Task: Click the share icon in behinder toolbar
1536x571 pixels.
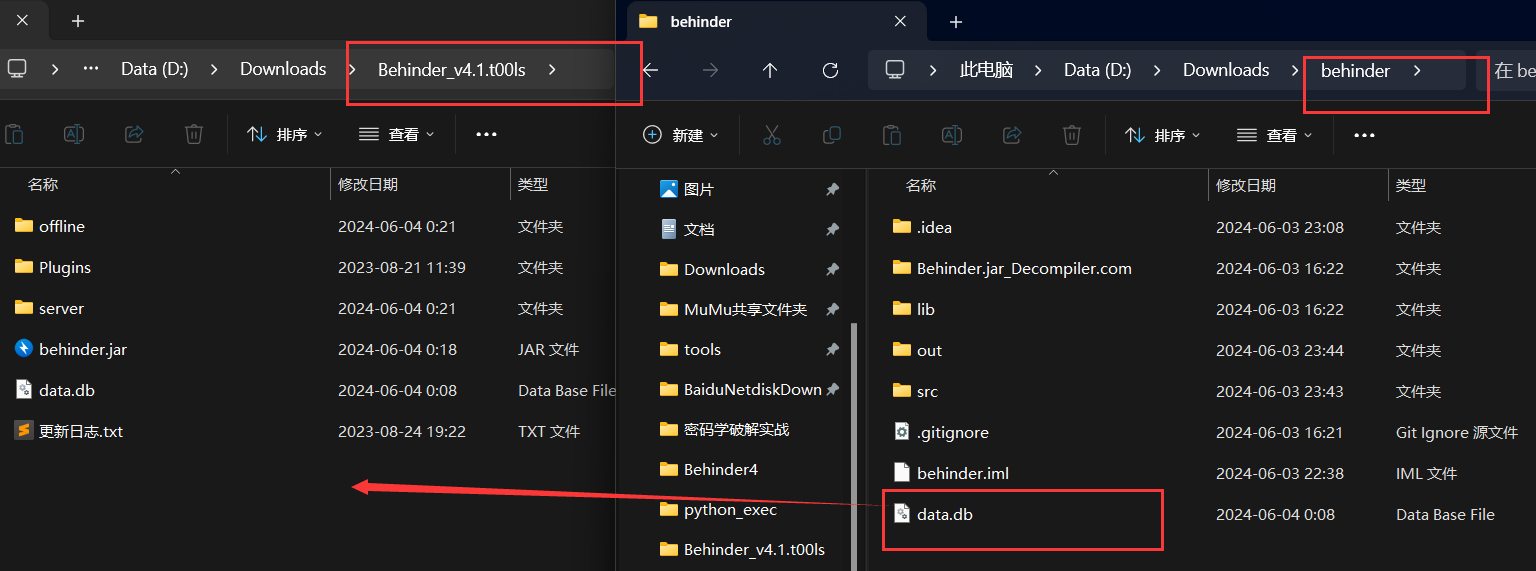Action: point(1012,135)
